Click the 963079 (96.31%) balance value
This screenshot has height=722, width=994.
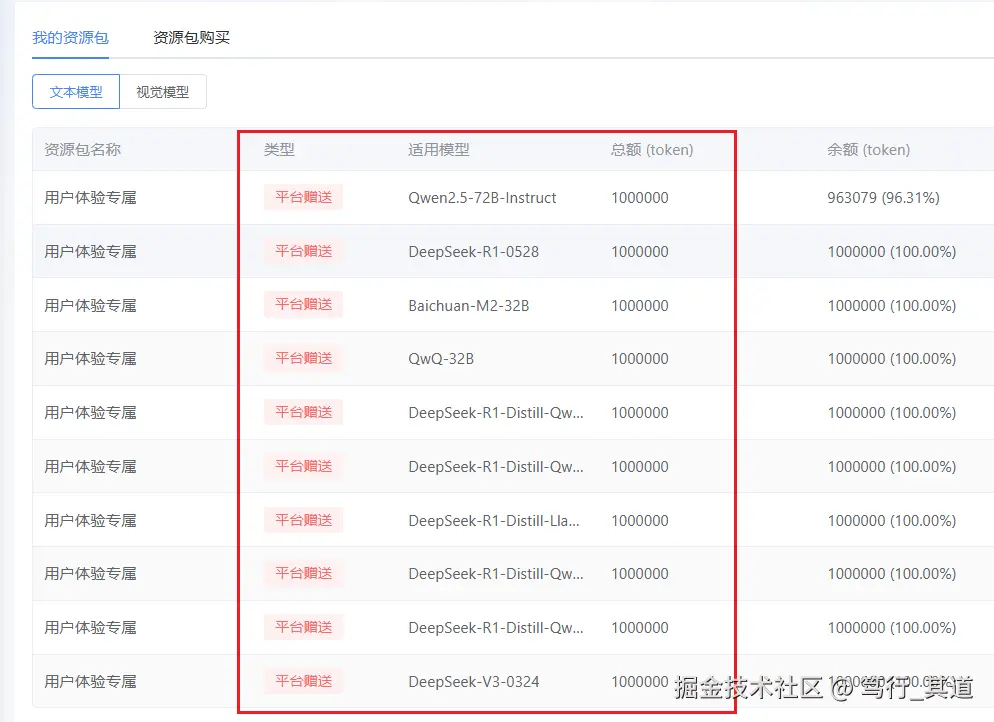point(883,198)
